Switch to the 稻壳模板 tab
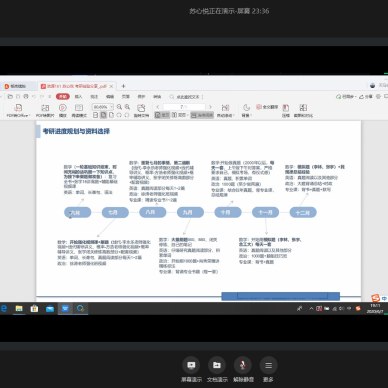The image size is (388, 388). pyautogui.click(x=18, y=86)
